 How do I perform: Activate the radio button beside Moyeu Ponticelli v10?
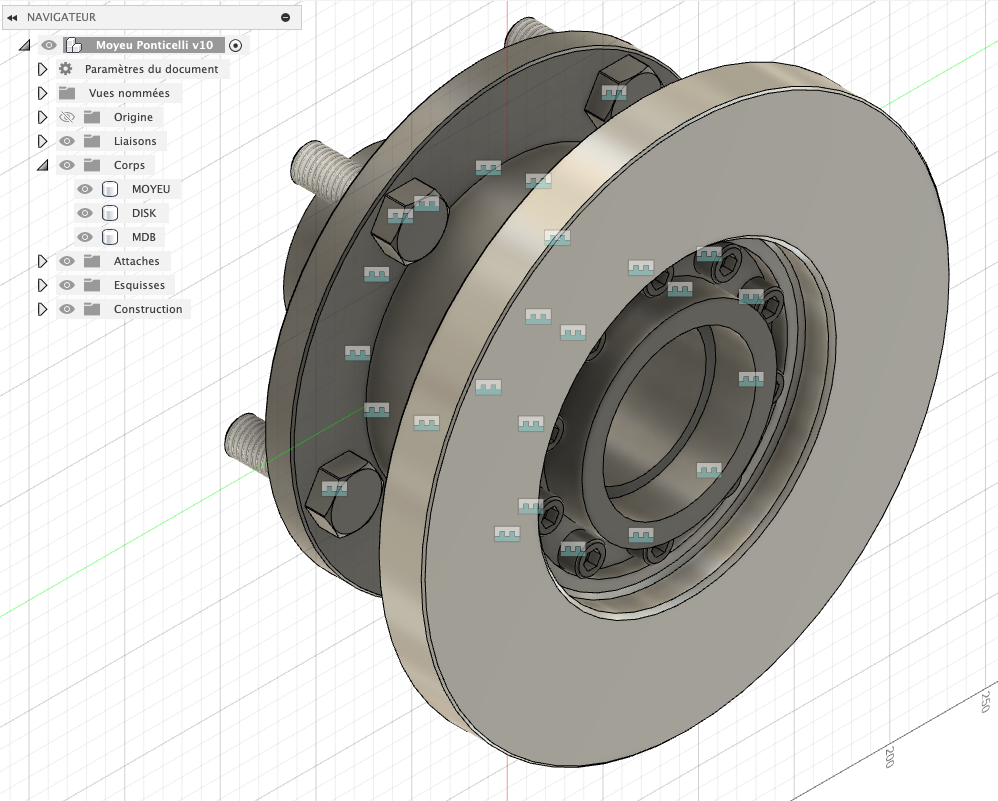[x=235, y=45]
